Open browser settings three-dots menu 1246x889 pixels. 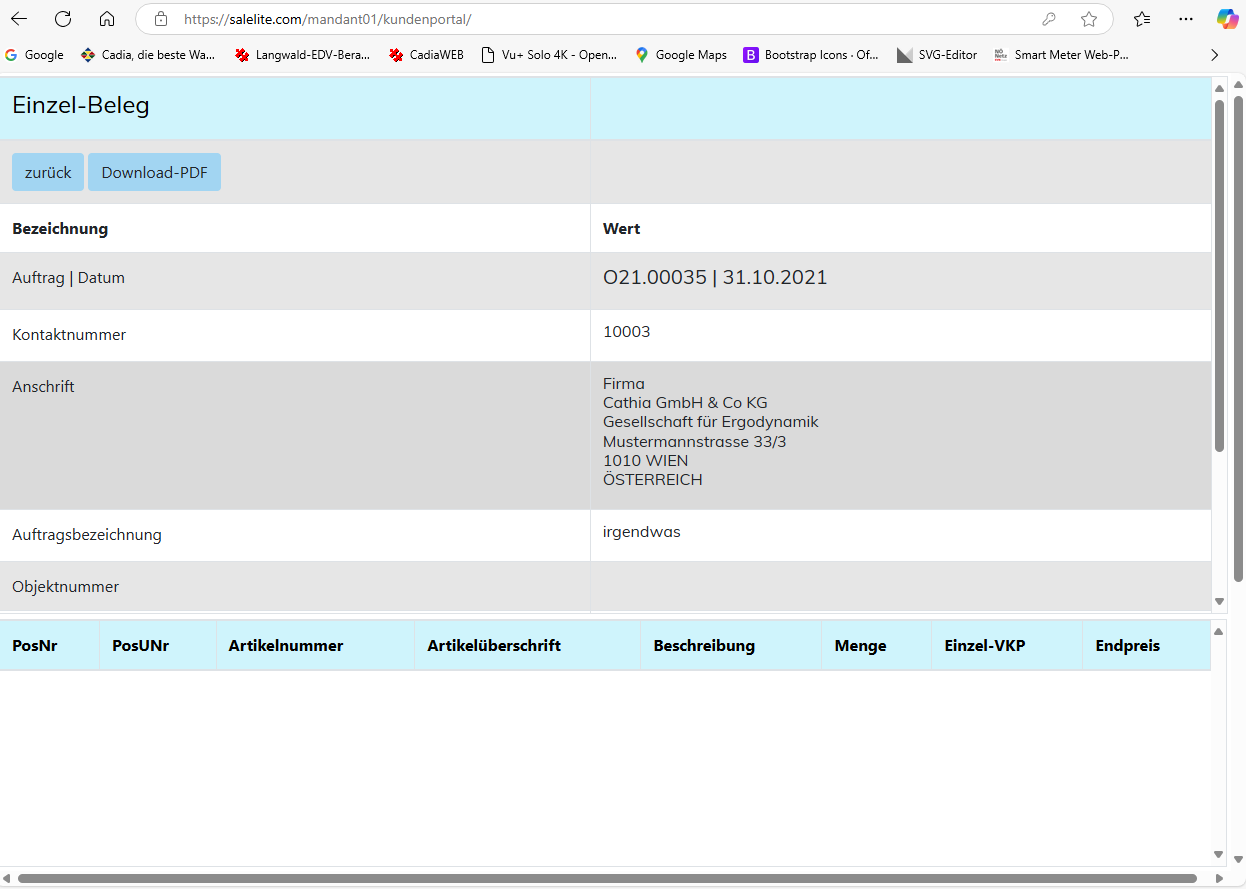(x=1186, y=19)
